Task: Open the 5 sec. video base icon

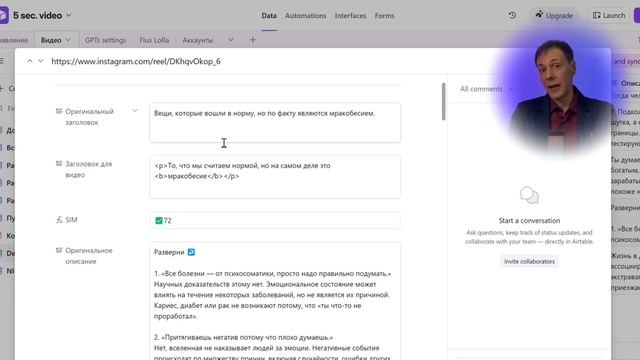Action: click(x=3, y=16)
